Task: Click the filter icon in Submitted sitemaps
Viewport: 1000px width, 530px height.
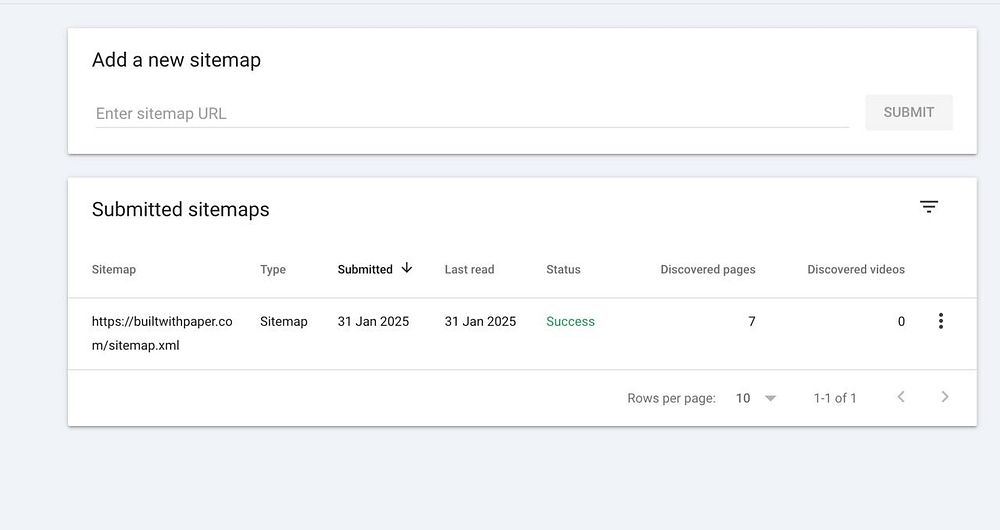Action: (x=929, y=207)
